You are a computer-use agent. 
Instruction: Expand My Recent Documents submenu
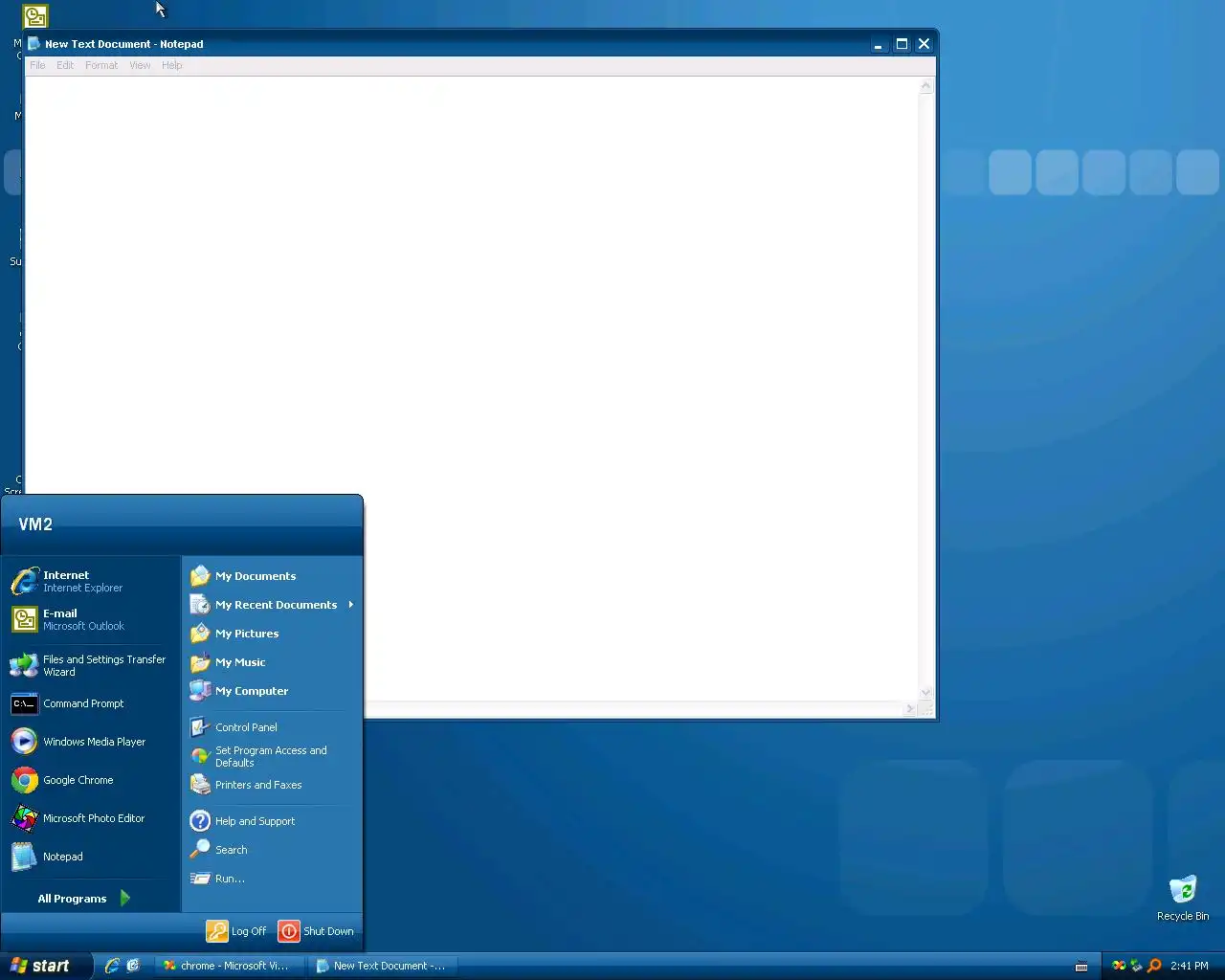pos(273,605)
